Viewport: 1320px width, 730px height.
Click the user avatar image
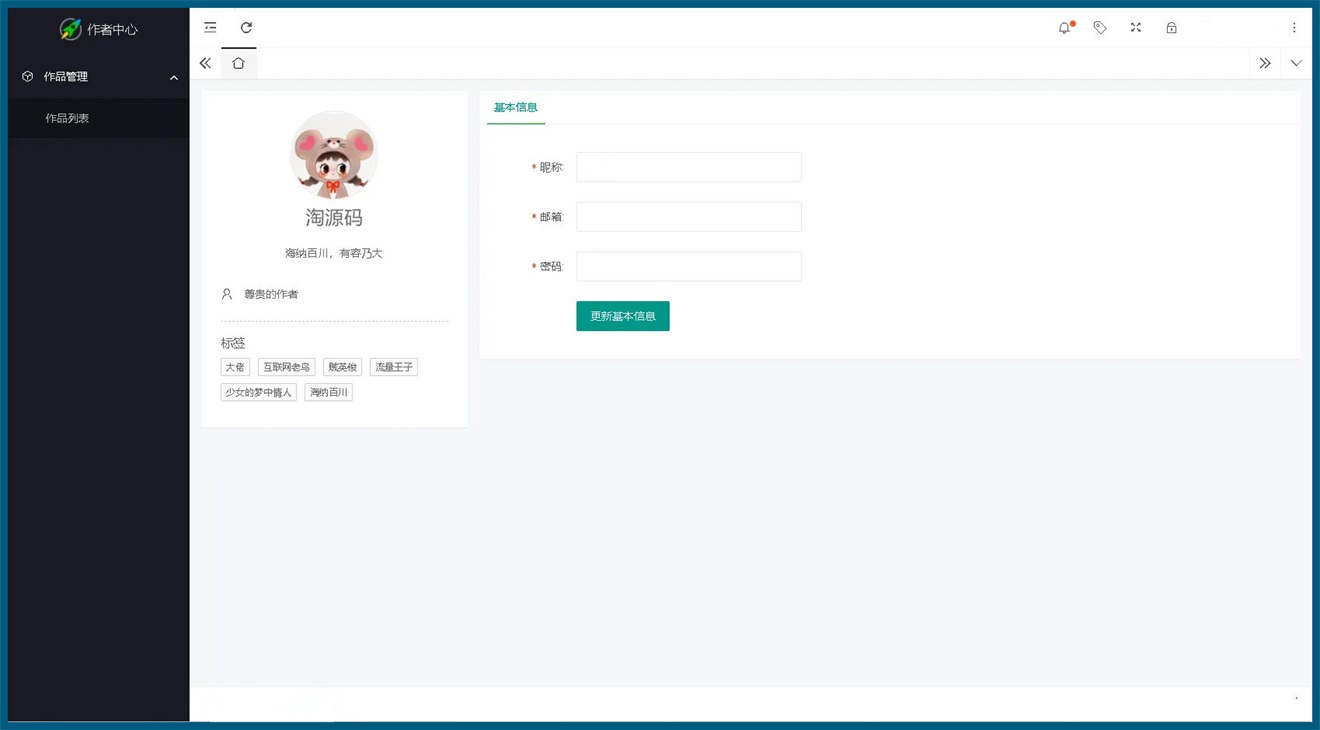tap(334, 155)
